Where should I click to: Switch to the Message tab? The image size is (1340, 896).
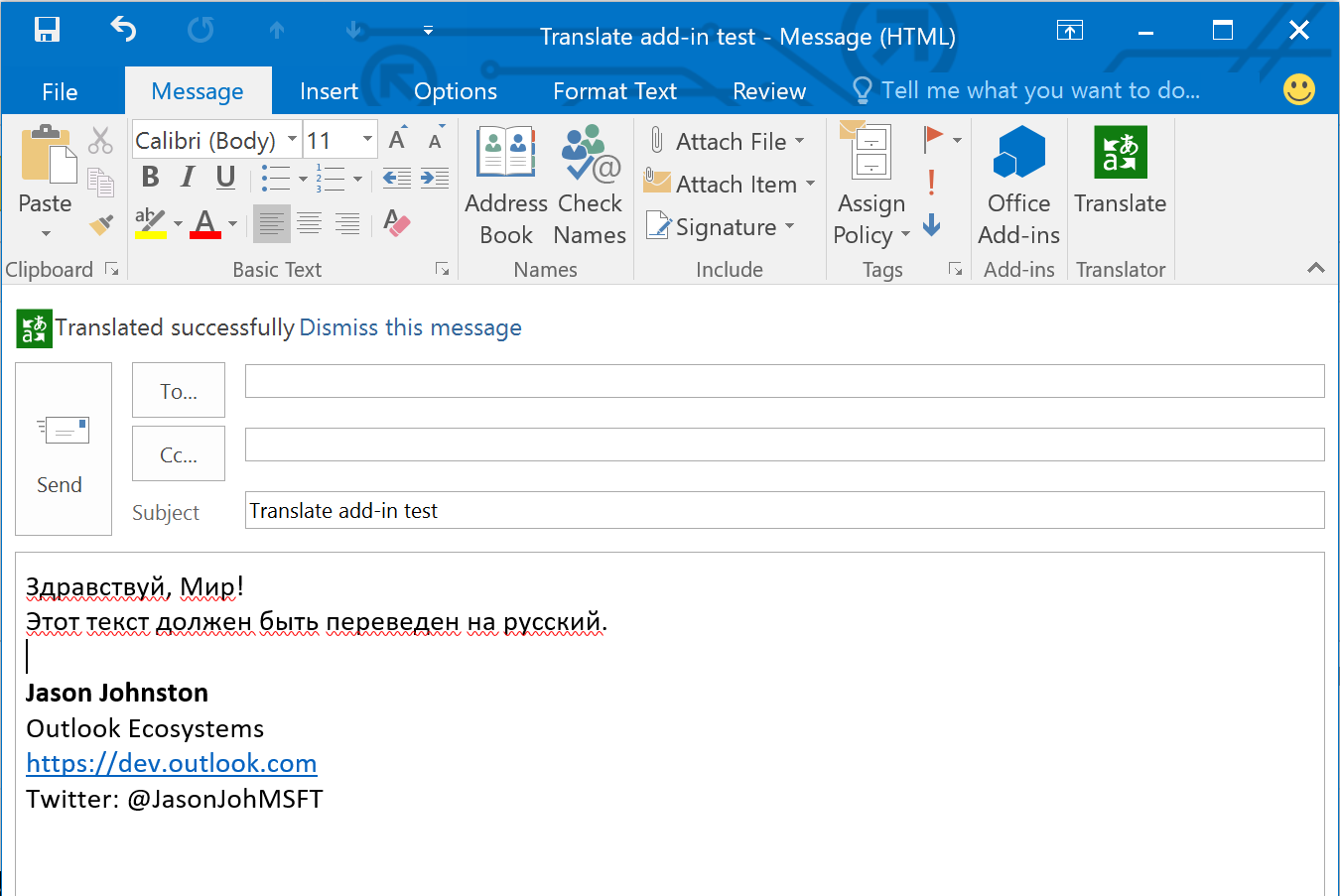[x=198, y=91]
